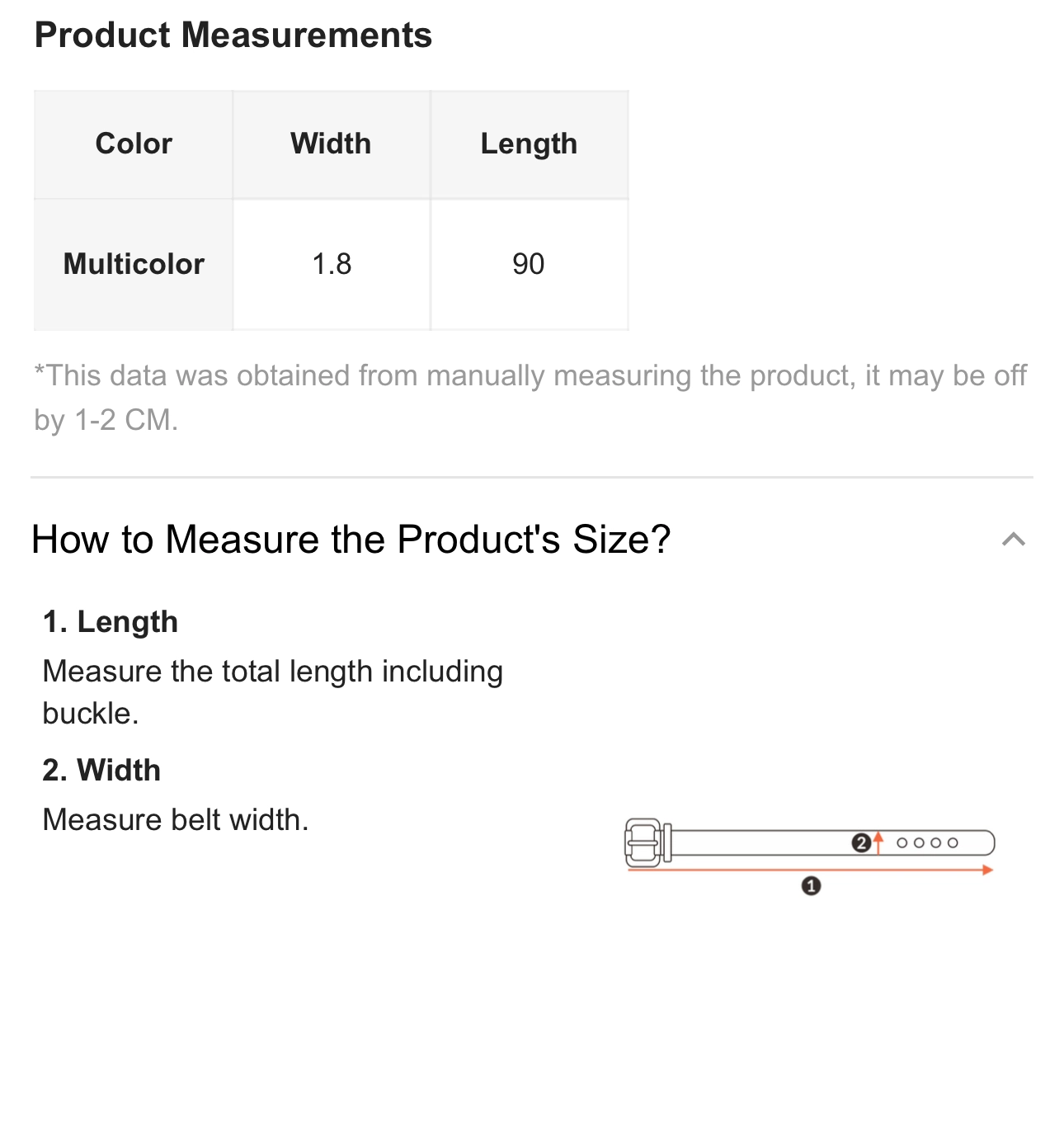The width and height of the screenshot is (1064, 1132).
Task: Click the belt holes in the diagram
Action: [x=927, y=842]
